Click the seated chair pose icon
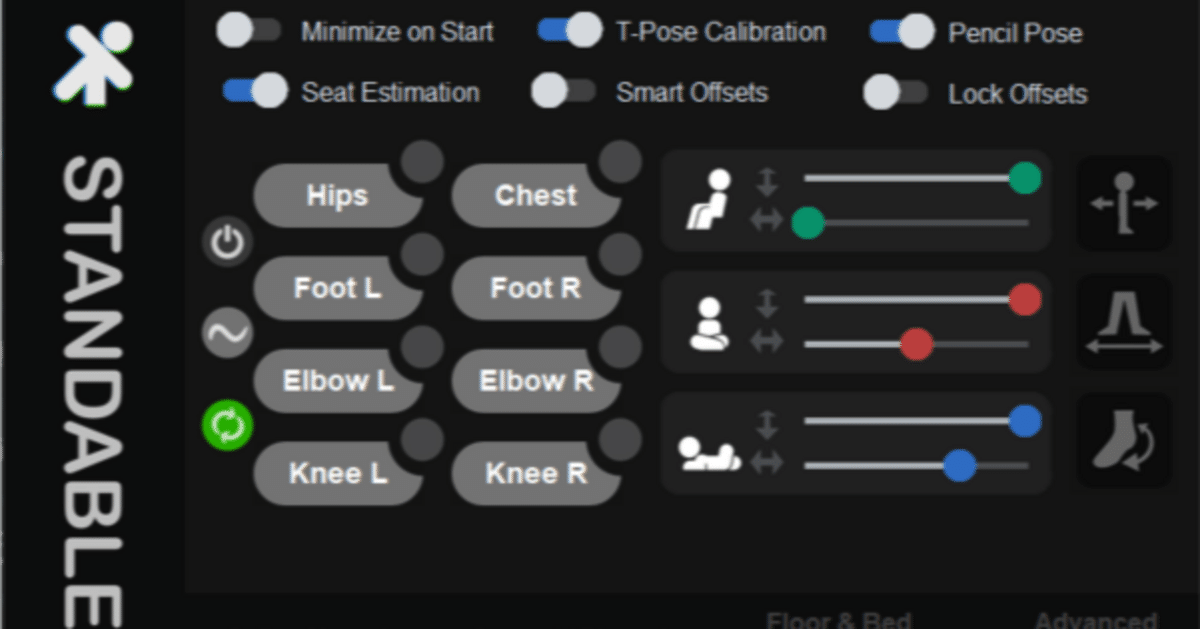 click(711, 201)
